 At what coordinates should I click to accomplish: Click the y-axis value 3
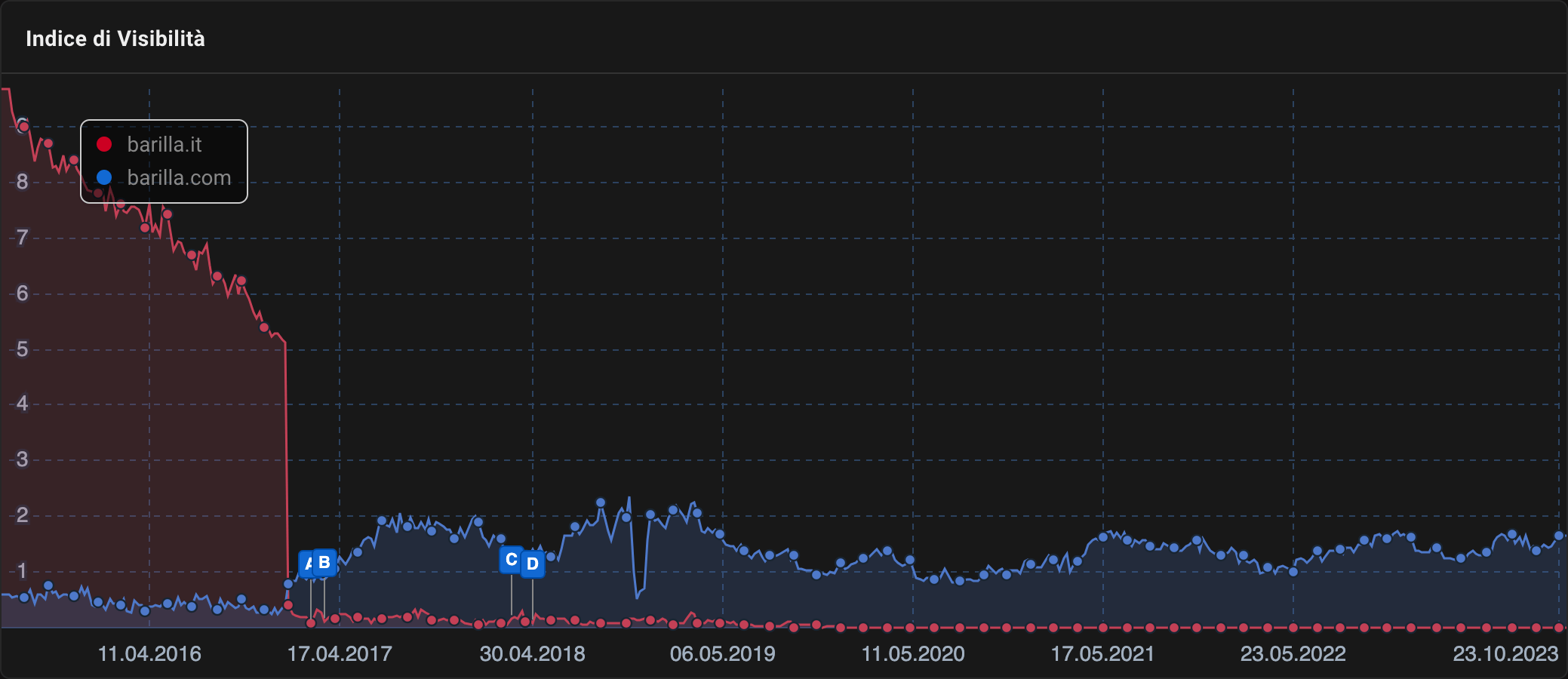pos(22,459)
